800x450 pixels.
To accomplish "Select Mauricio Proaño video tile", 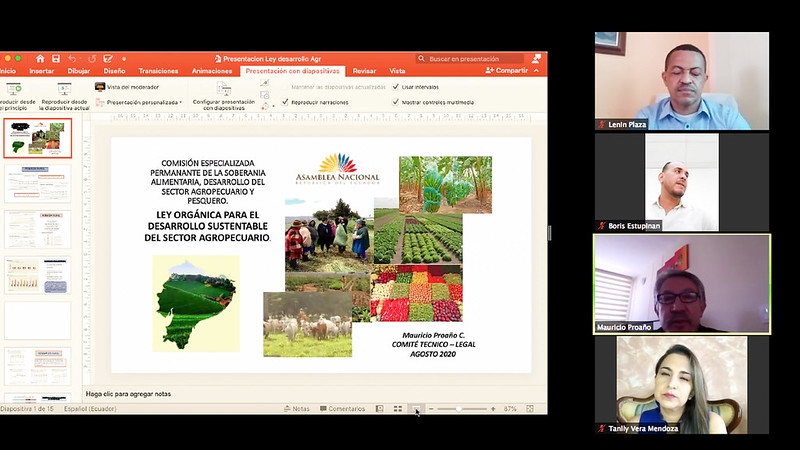I will click(682, 284).
